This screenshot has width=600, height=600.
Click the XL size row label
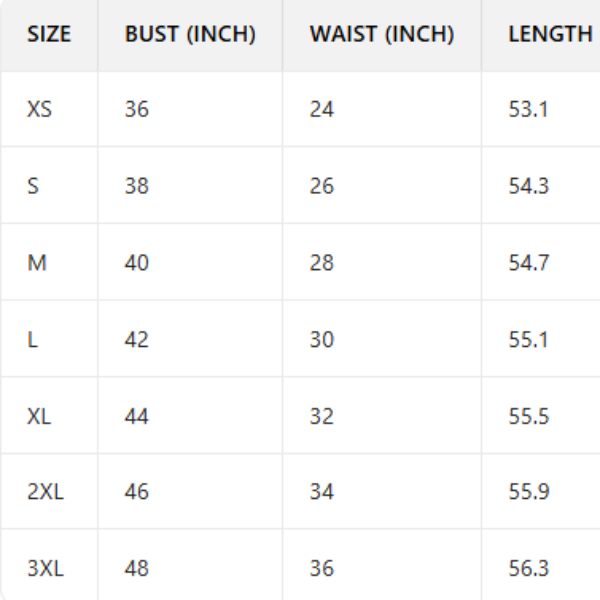[39, 416]
